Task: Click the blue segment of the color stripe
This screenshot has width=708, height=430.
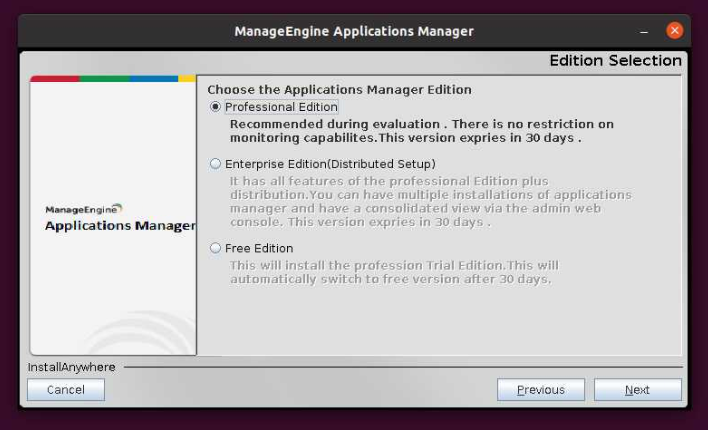Action: [x=153, y=78]
